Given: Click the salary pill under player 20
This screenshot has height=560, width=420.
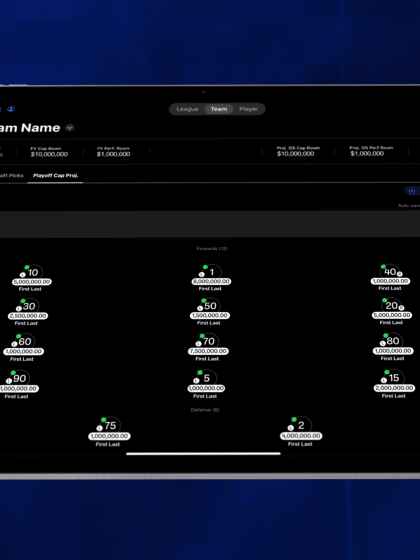Looking at the screenshot, I should [392, 315].
